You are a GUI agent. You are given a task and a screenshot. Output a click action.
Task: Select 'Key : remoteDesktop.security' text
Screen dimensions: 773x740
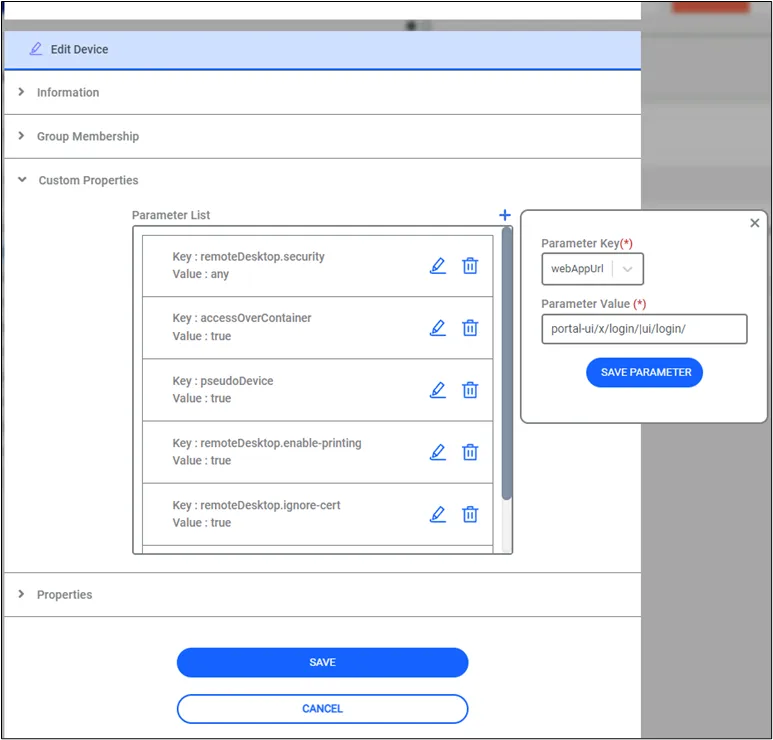[x=248, y=256]
